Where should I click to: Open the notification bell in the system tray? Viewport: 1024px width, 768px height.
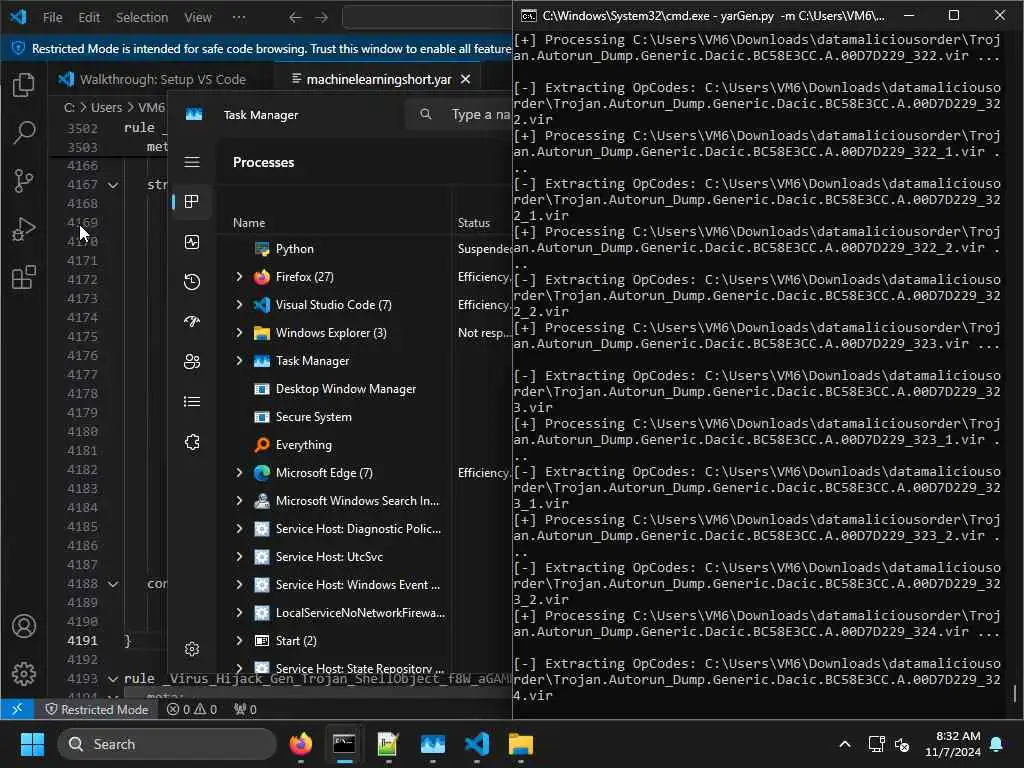pos(997,744)
